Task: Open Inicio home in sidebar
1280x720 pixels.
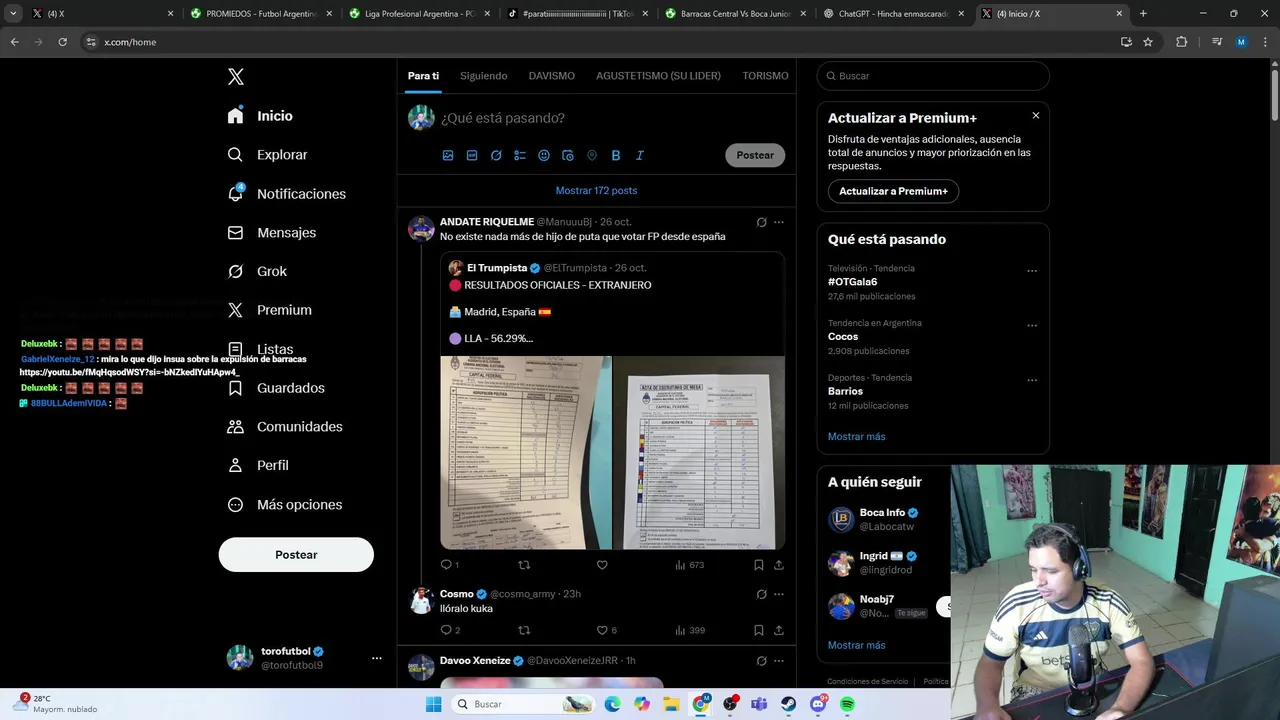Action: 260,116
